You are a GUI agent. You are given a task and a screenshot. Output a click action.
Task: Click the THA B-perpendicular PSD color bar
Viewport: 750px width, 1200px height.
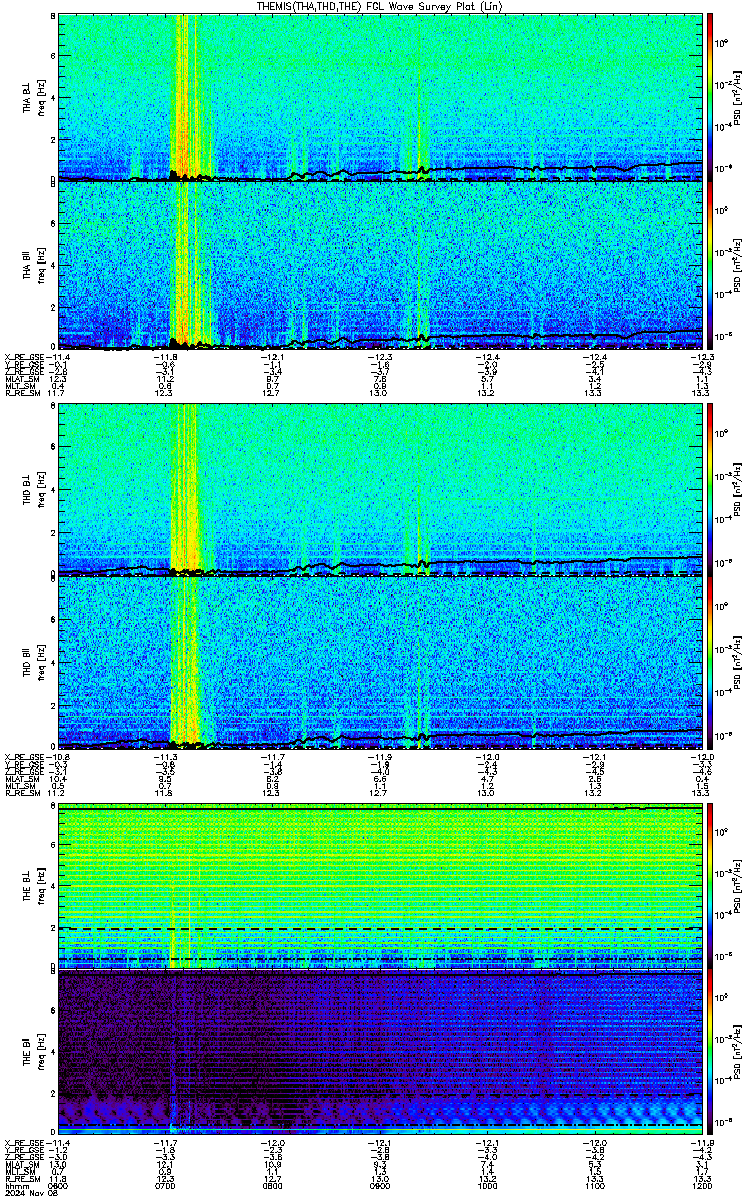[710, 97]
